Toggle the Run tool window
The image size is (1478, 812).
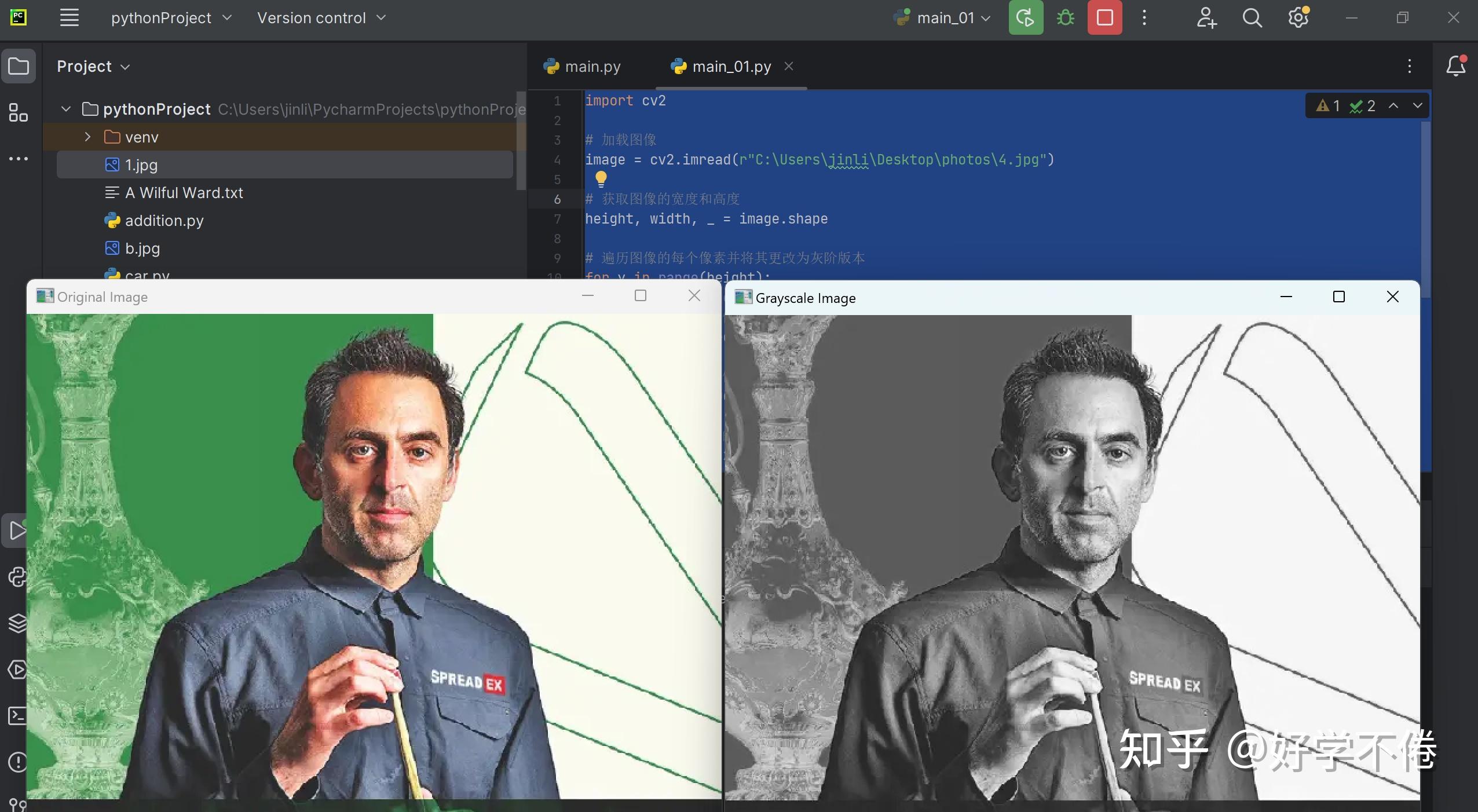click(18, 531)
